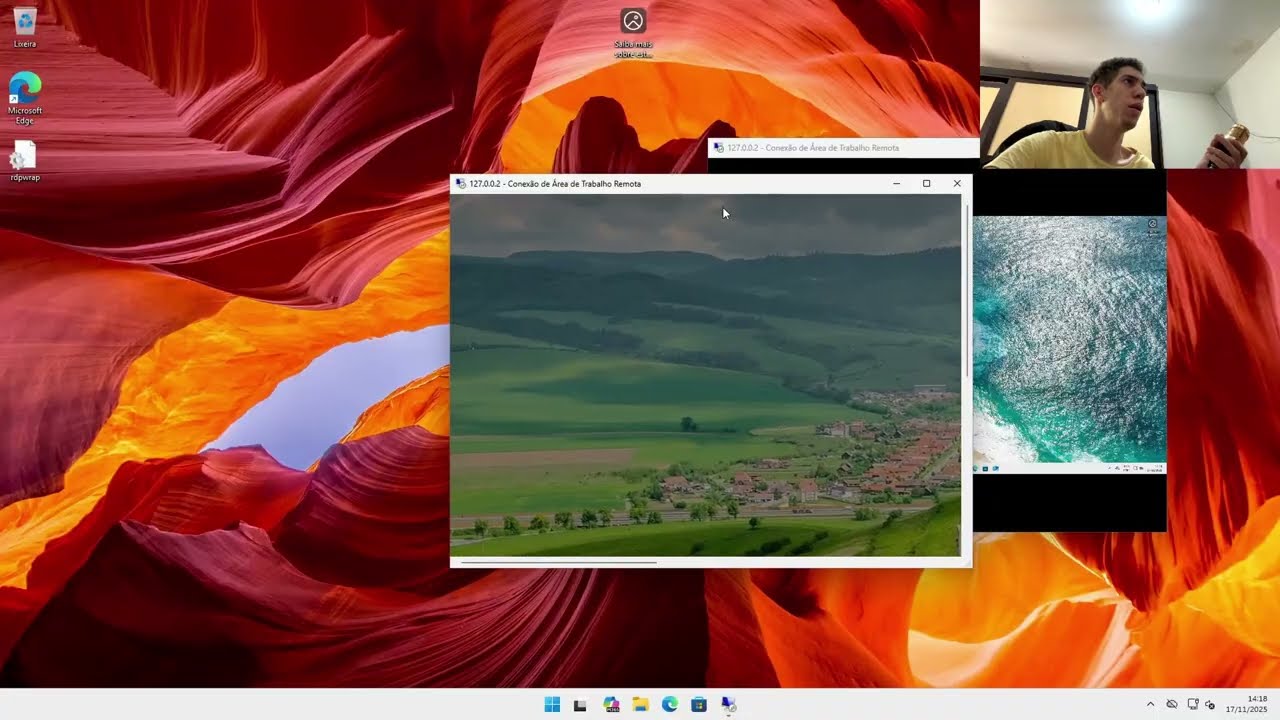
Task: Select the Microsoft Edge desktop shortcut
Action: click(25, 98)
